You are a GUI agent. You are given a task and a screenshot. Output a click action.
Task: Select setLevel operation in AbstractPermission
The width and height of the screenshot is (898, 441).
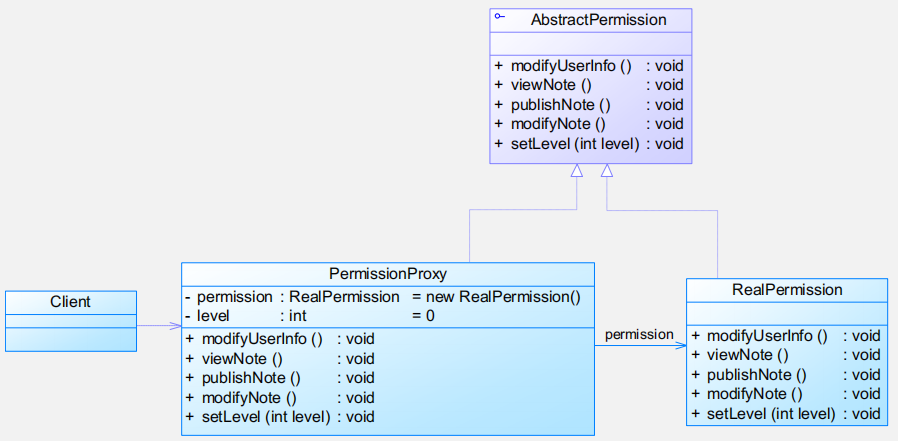point(589,144)
